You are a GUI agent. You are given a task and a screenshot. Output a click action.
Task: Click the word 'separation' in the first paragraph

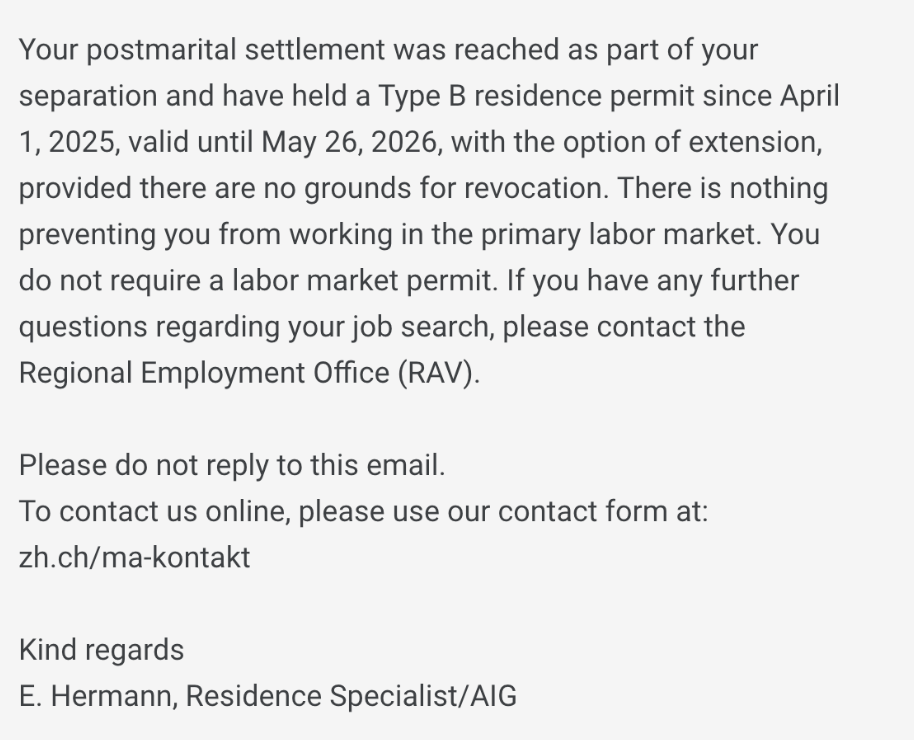pos(88,96)
